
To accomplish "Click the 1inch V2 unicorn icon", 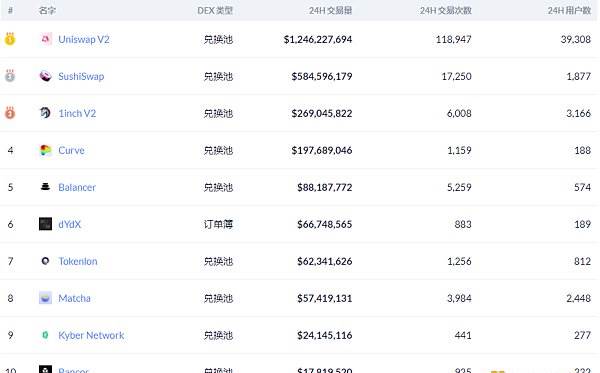I will pyautogui.click(x=46, y=113).
